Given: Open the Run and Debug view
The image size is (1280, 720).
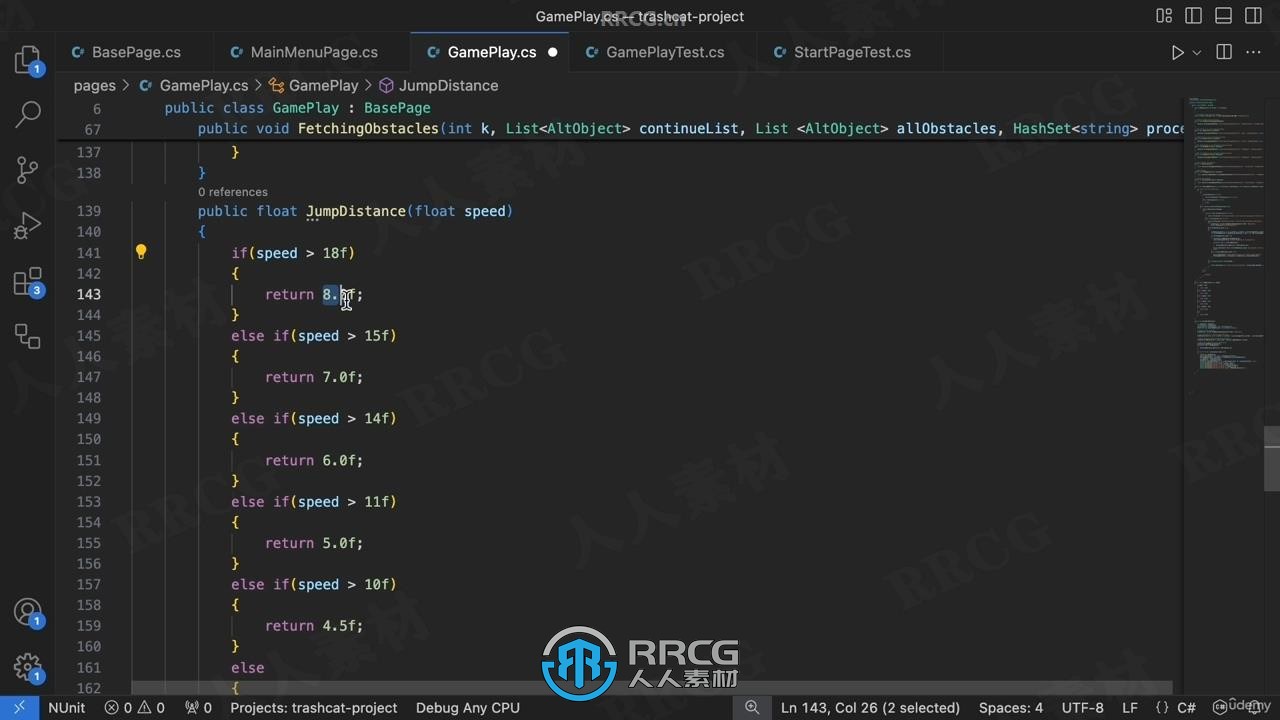Looking at the screenshot, I should click(27, 226).
